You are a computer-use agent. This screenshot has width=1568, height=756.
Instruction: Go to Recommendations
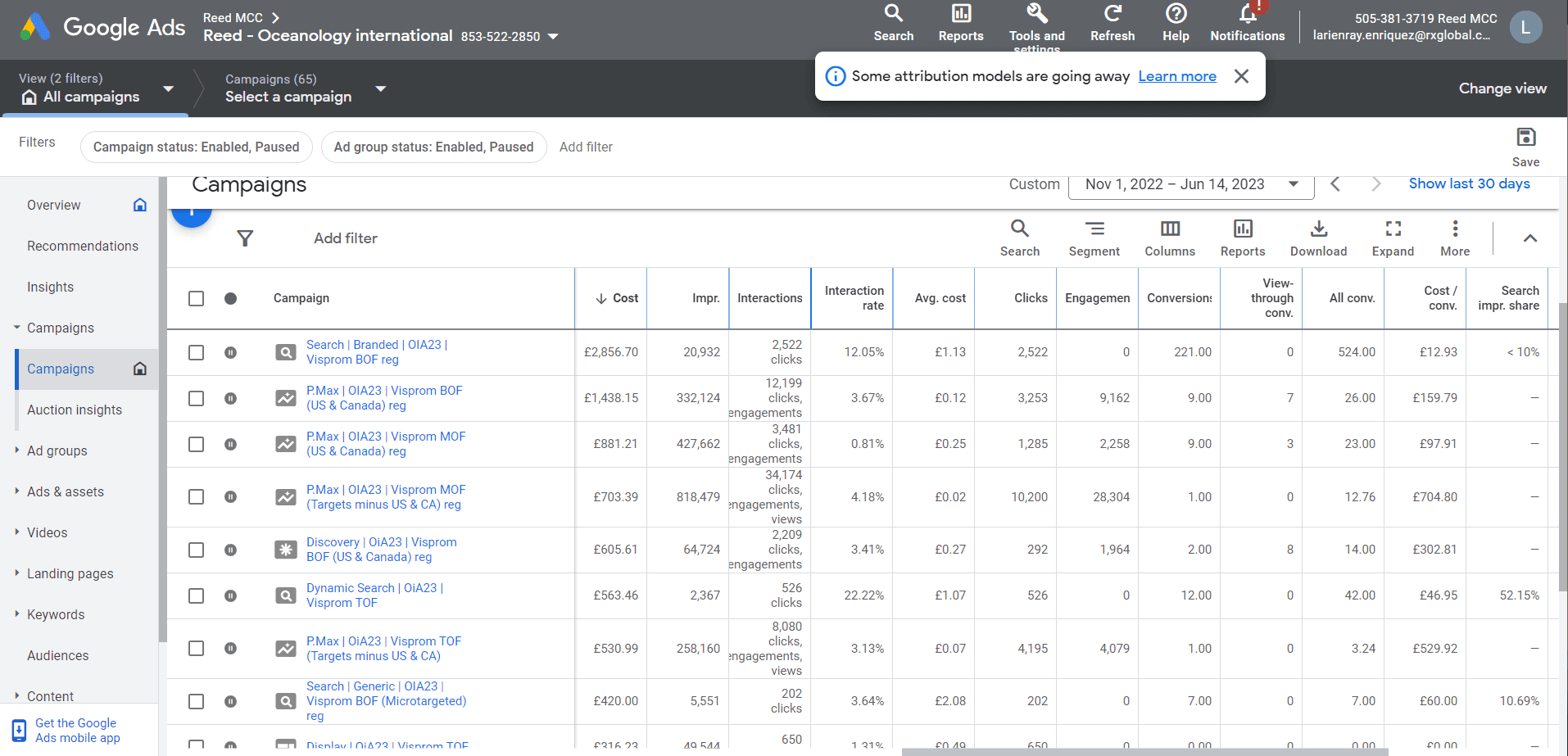[x=83, y=246]
